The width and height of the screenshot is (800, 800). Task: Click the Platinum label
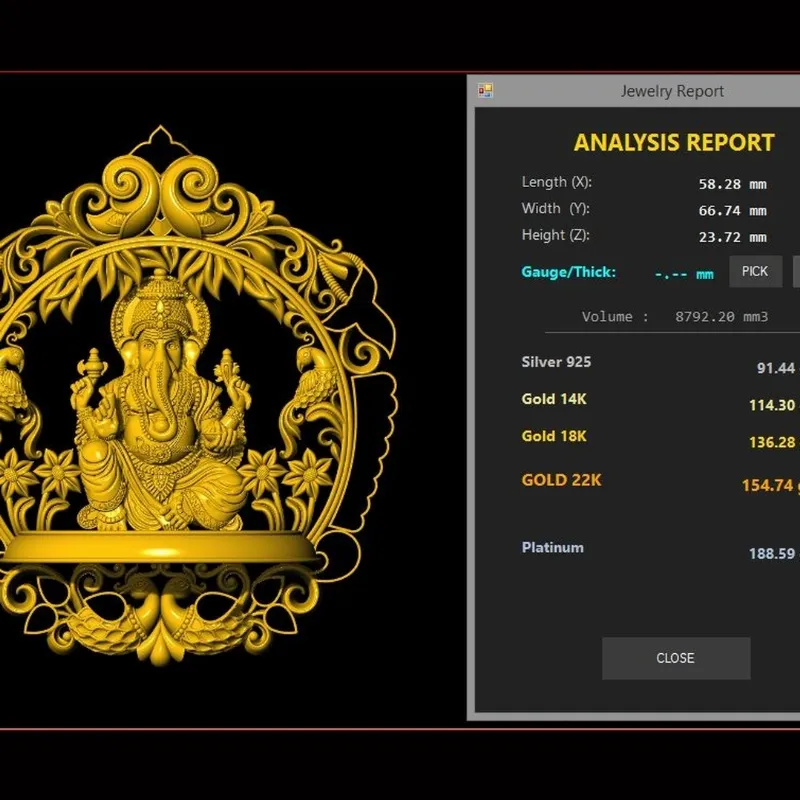point(553,548)
